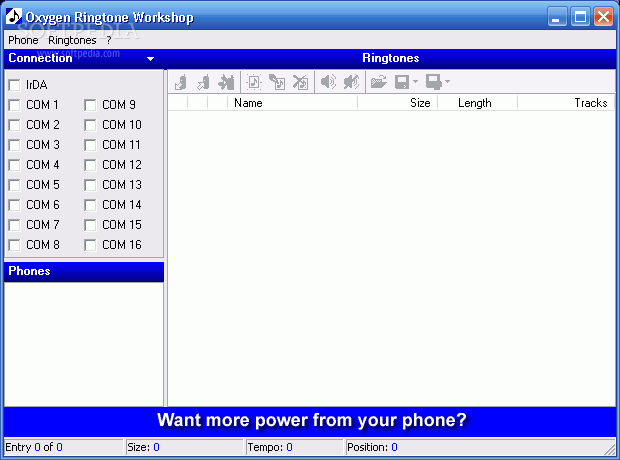Viewport: 620px width, 460px height.
Task: Select the COM 8 checkbox
Action: [14, 245]
